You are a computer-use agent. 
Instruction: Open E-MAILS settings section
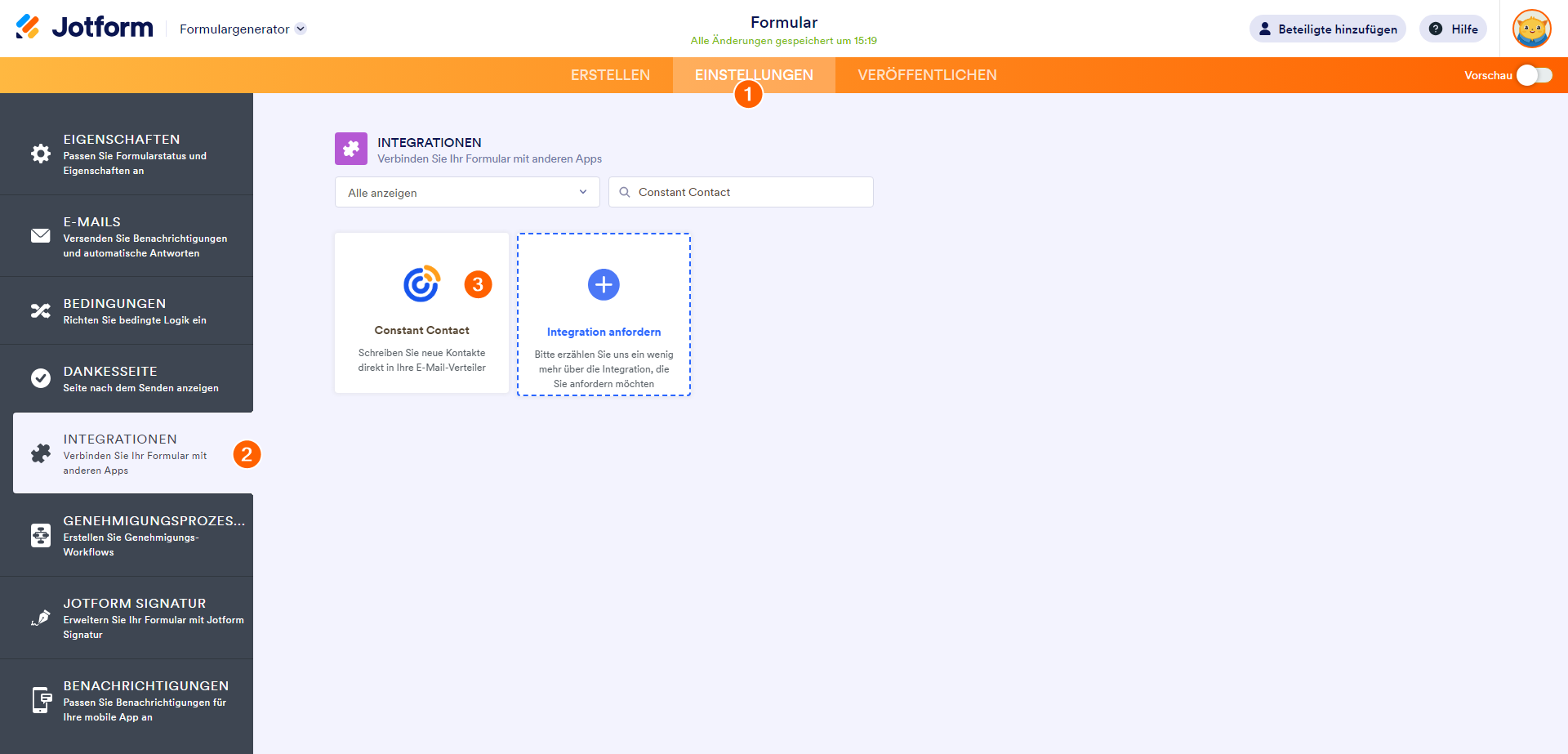127,236
